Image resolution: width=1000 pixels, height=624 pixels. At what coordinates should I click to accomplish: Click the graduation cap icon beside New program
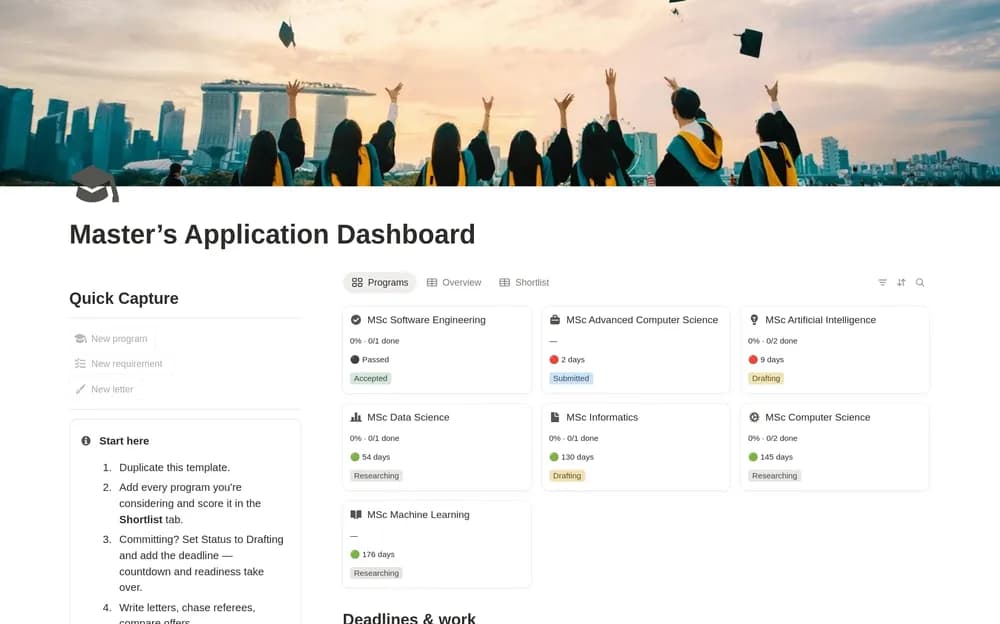point(80,338)
